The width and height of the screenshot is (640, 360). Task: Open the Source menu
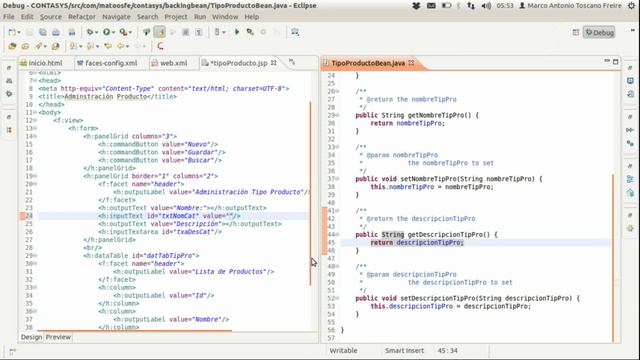[51, 17]
